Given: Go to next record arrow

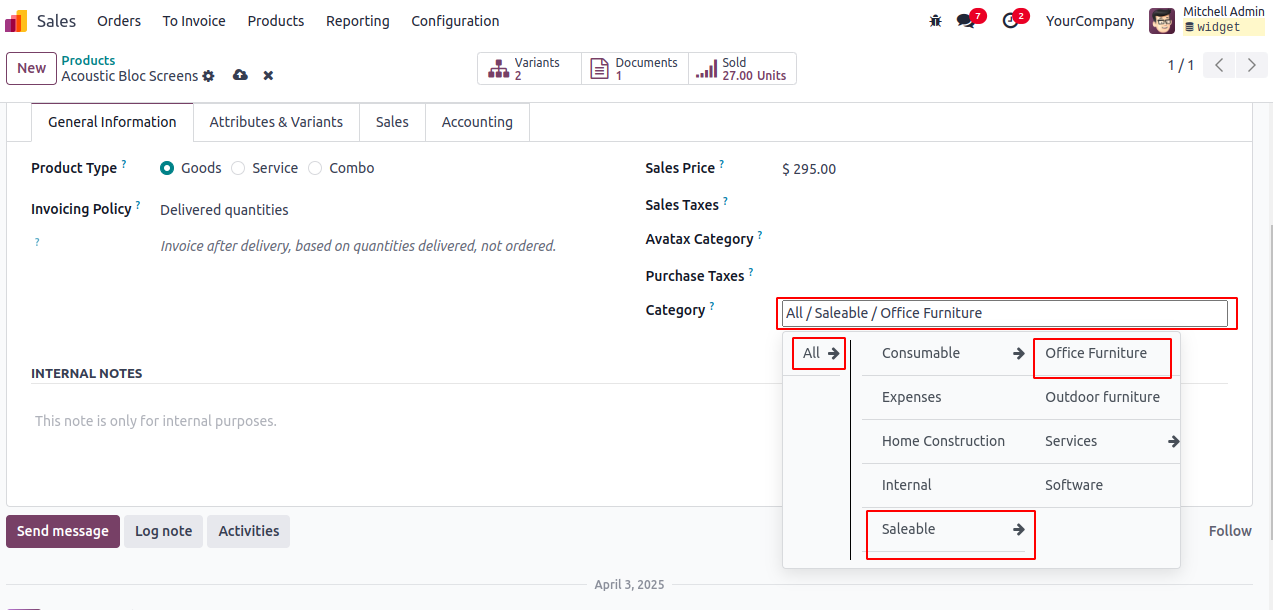Looking at the screenshot, I should click(1251, 66).
